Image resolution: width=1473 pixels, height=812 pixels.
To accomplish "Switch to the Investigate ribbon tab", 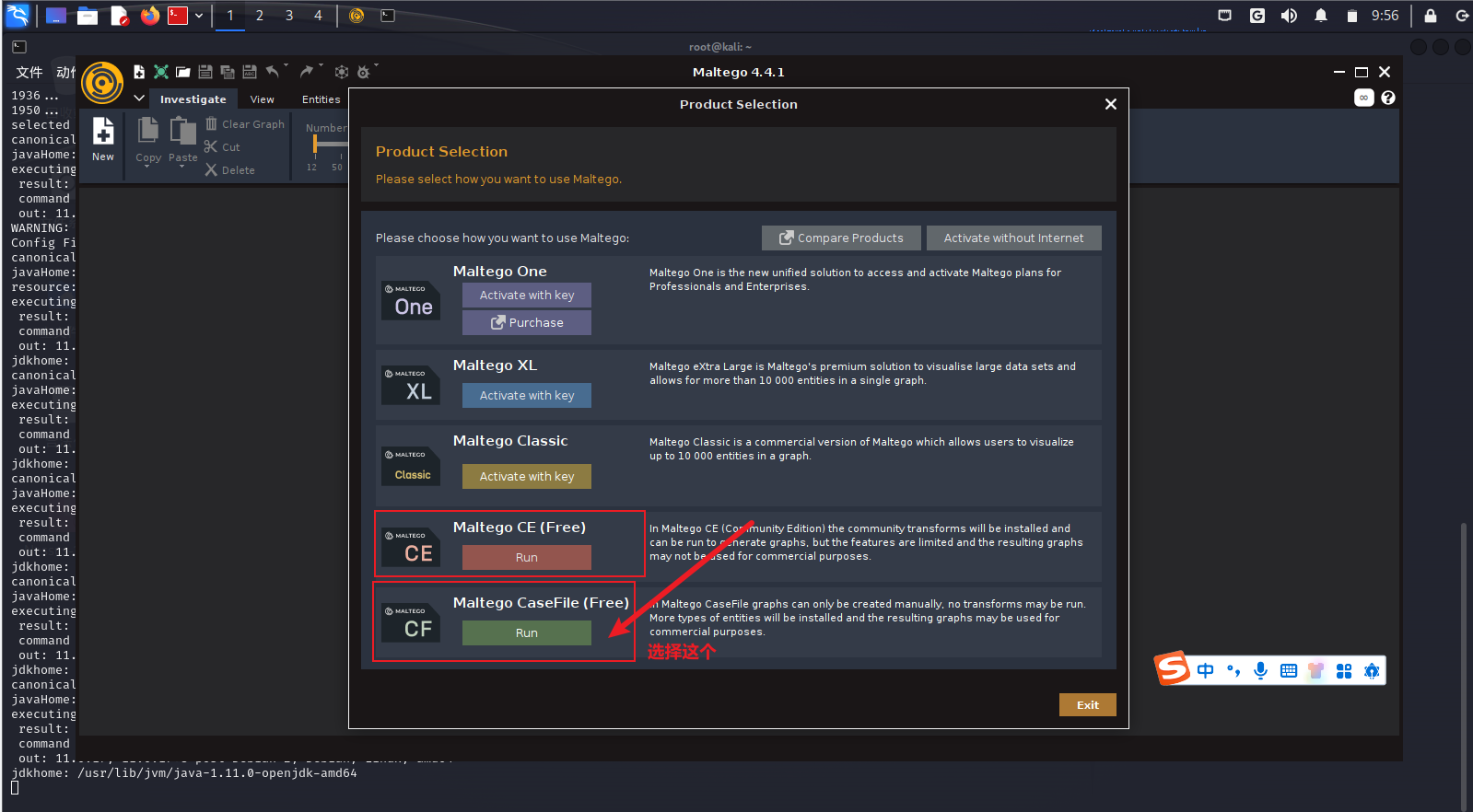I will 193,99.
